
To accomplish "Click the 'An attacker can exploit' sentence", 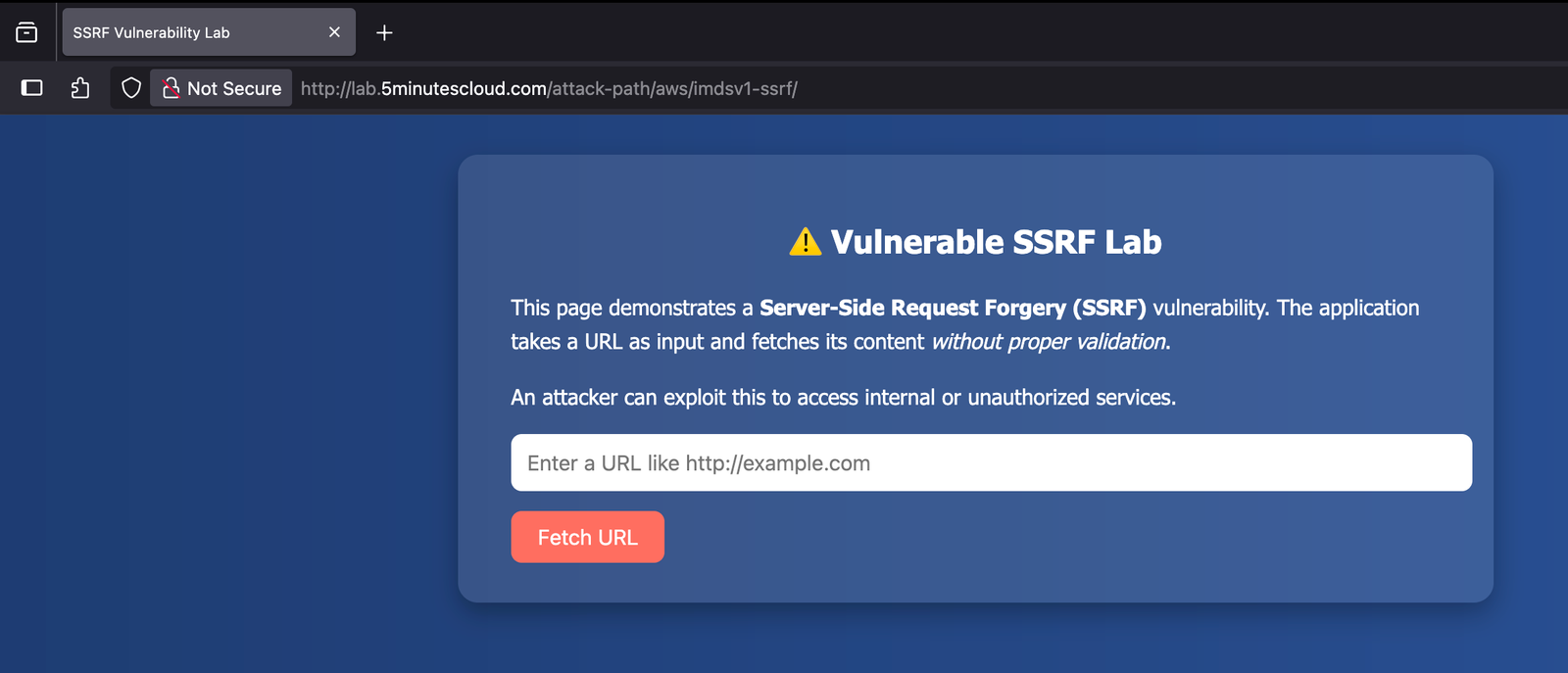I will pyautogui.click(x=843, y=398).
